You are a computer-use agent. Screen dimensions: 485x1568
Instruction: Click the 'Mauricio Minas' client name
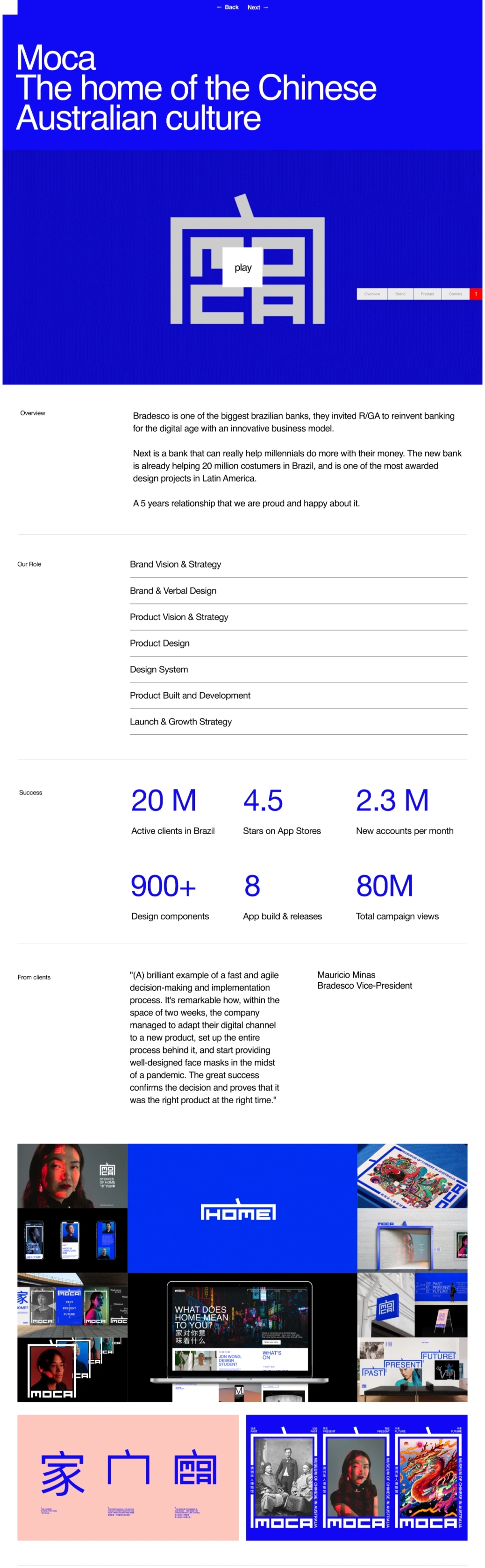346,974
